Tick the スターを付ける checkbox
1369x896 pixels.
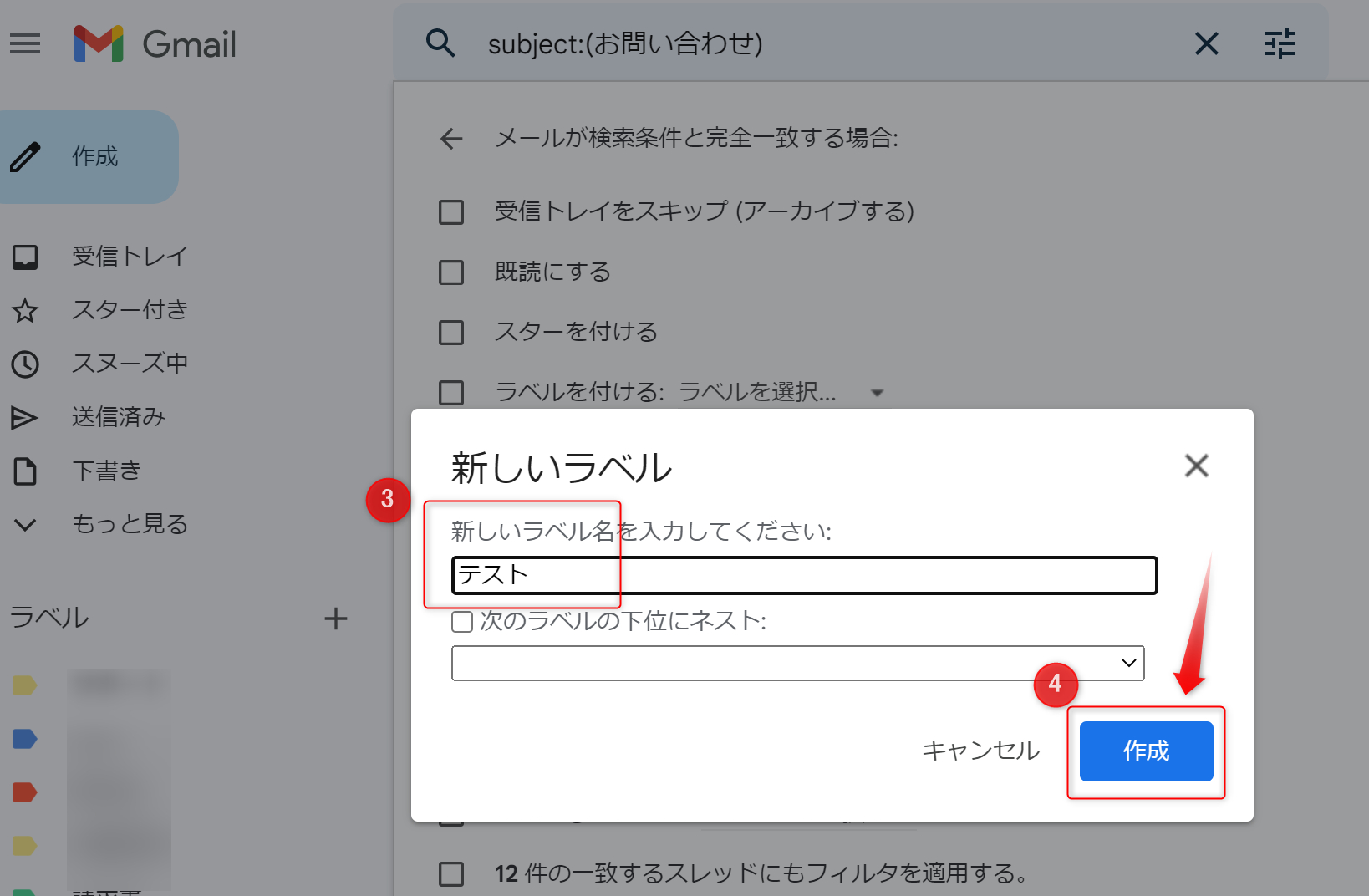click(x=451, y=333)
